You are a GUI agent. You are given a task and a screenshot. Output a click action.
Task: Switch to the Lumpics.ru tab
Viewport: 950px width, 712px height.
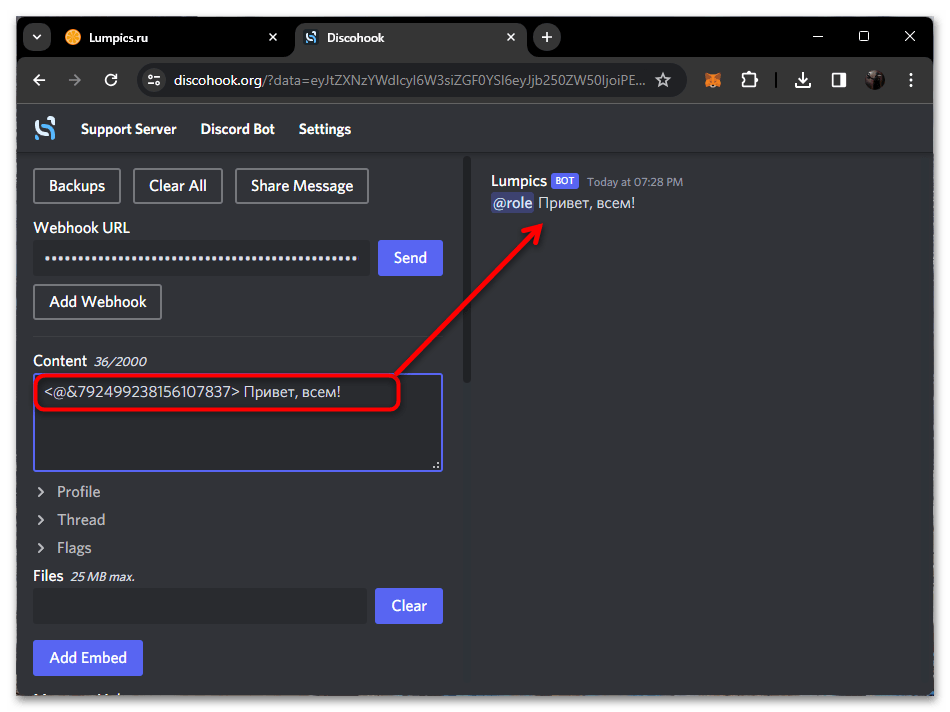160,37
